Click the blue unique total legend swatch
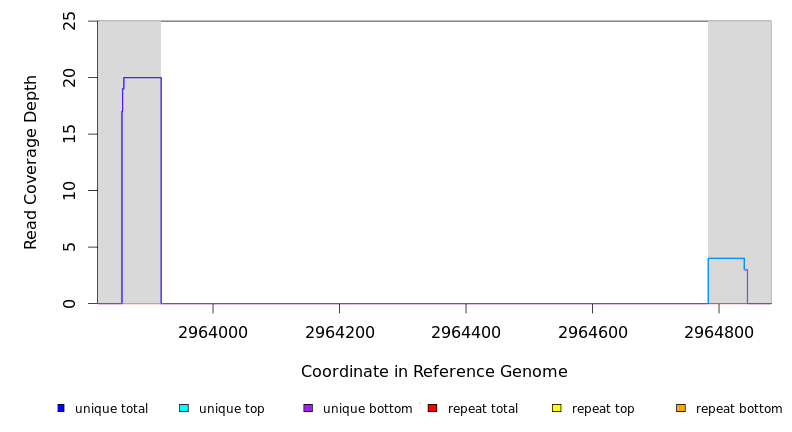Screen dimensions: 792x432 pyautogui.click(x=61, y=408)
